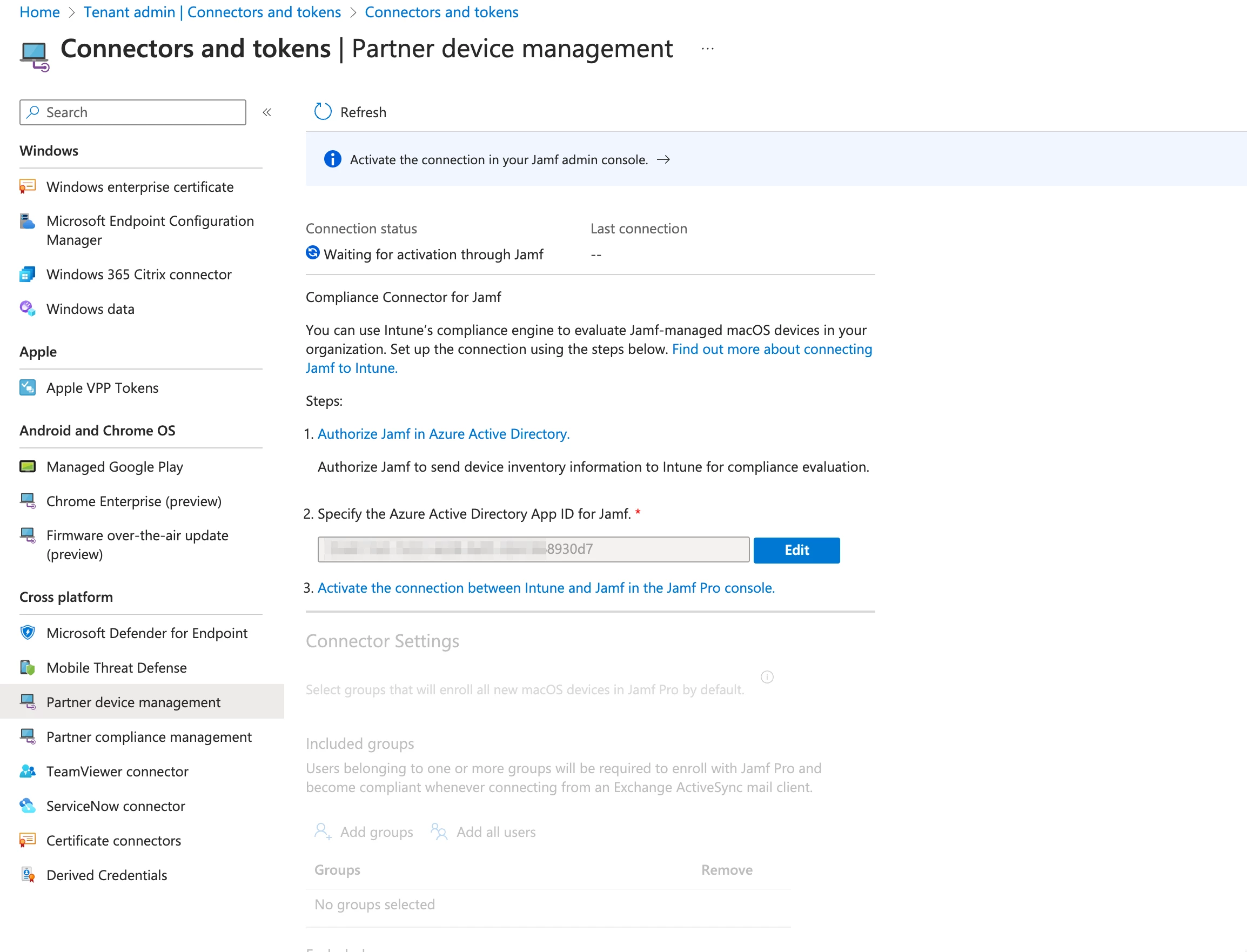Image resolution: width=1247 pixels, height=952 pixels.
Task: Click the Certificate connectors icon
Action: (27, 840)
